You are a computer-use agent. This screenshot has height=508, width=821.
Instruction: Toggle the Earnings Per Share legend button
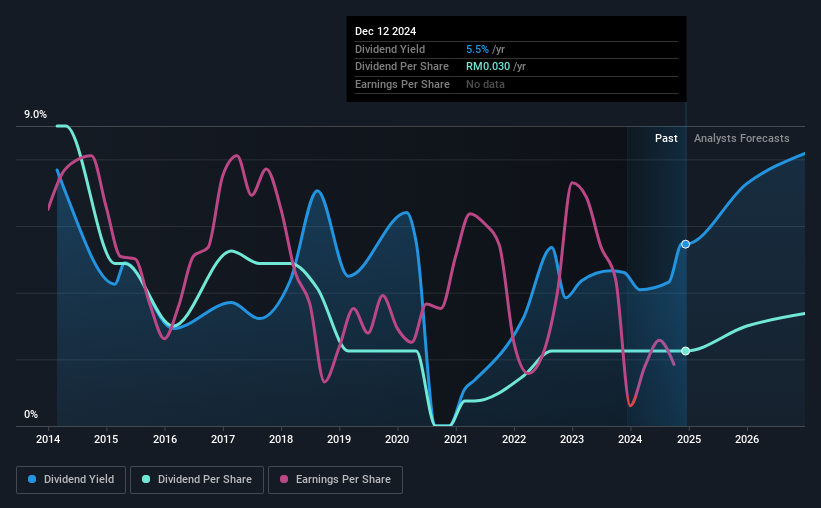coord(335,480)
